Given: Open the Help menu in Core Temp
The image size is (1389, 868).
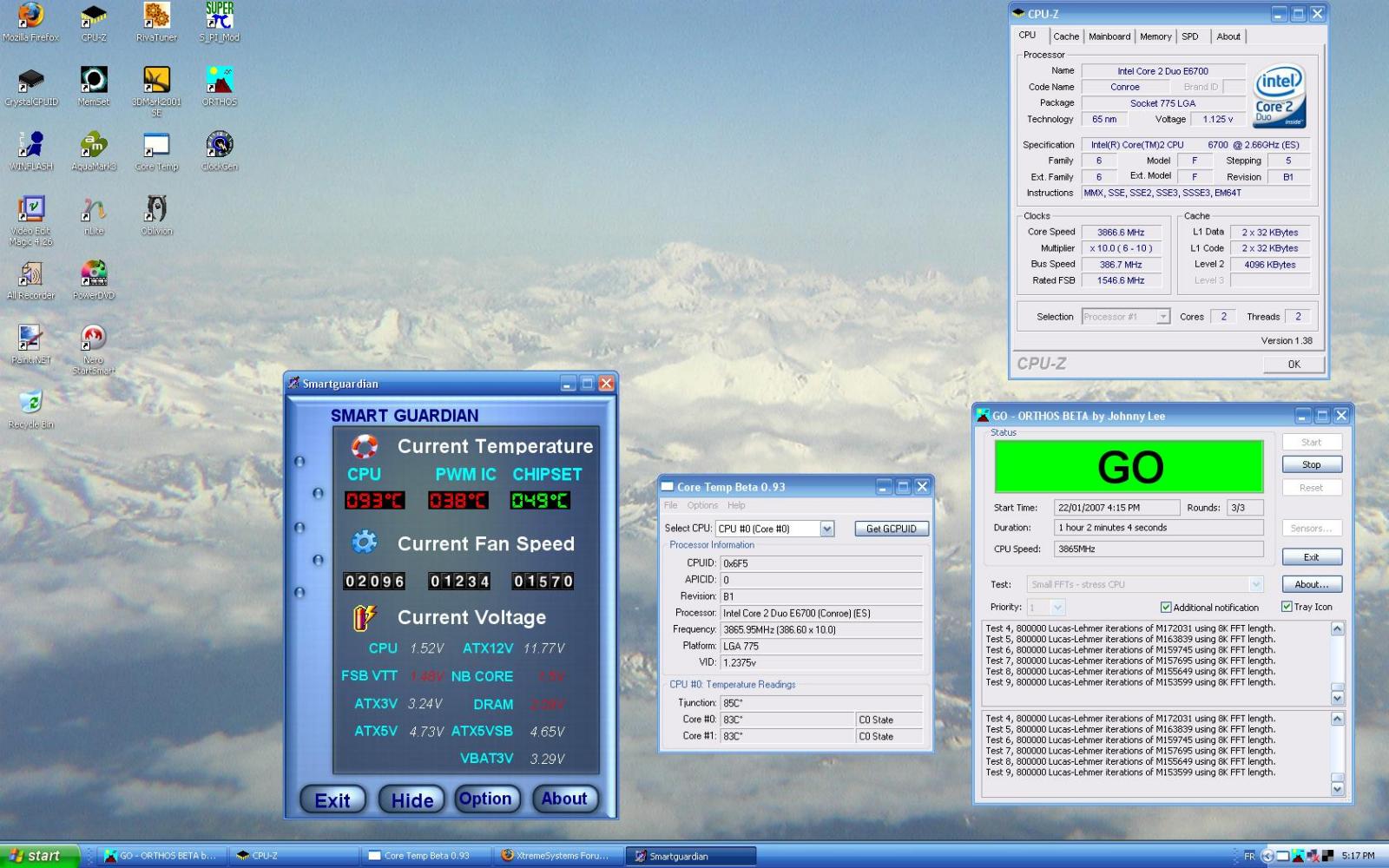Looking at the screenshot, I should pyautogui.click(x=736, y=505).
